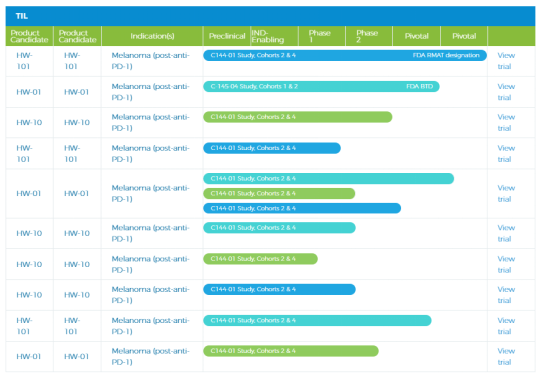Click the short blue bar in fourth row
This screenshot has width=537, height=379.
(x=272, y=148)
